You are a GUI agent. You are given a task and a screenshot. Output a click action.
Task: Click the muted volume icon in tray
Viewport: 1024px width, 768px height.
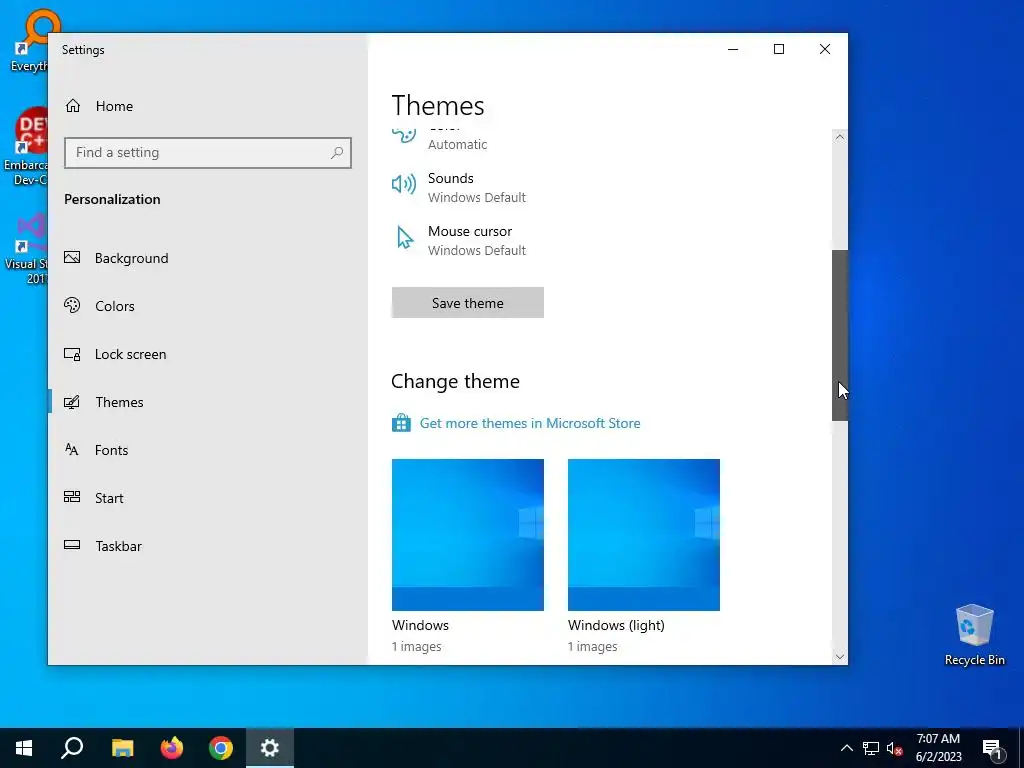pos(895,748)
